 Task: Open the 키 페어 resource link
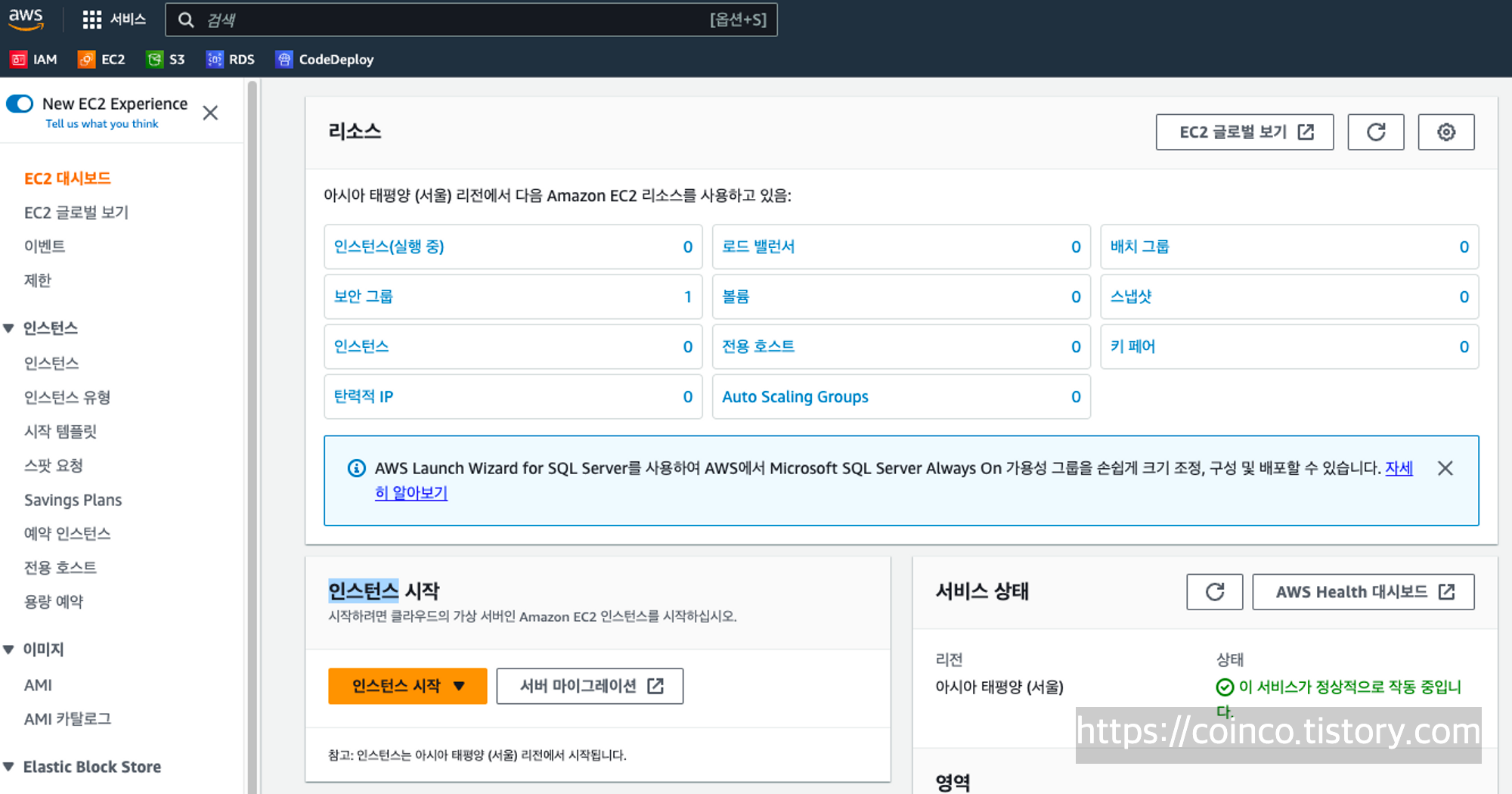point(1132,346)
